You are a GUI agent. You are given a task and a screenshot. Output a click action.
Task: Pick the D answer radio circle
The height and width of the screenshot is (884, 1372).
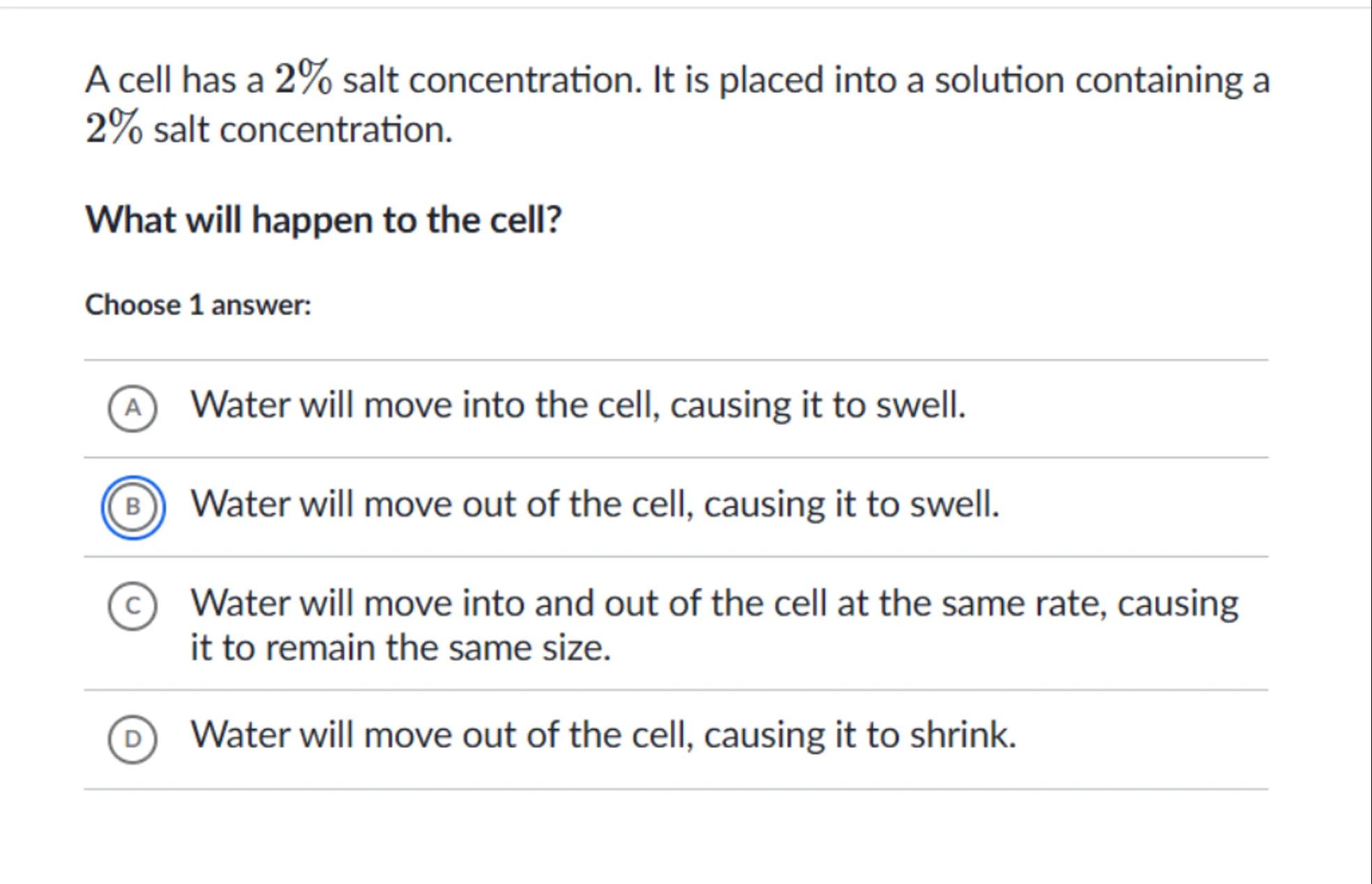(x=133, y=739)
